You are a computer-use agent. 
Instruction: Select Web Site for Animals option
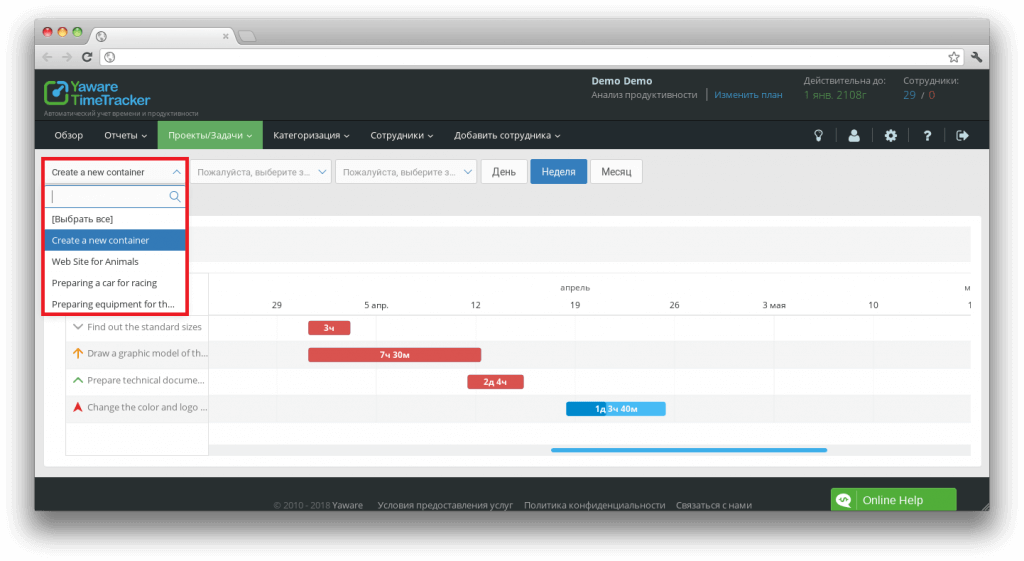(x=115, y=261)
